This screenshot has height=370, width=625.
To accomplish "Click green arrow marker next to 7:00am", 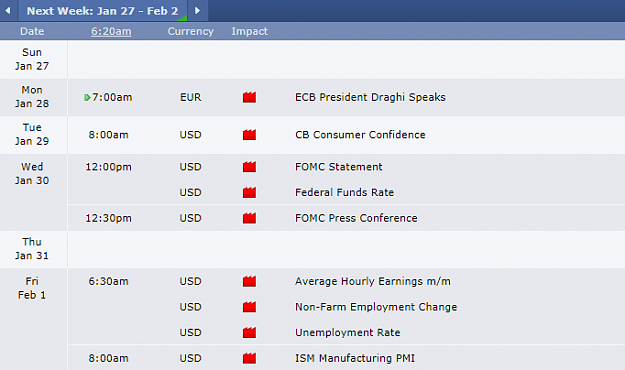I will pyautogui.click(x=87, y=97).
